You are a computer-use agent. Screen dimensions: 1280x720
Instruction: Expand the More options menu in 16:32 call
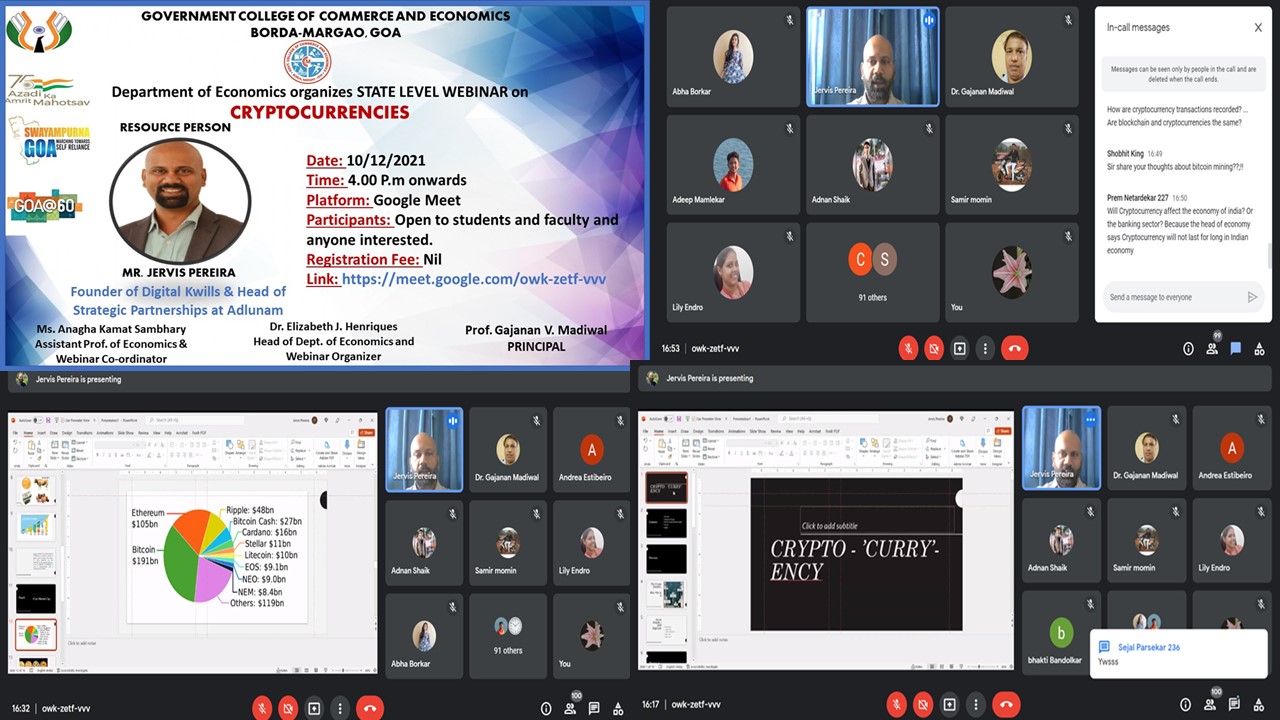click(x=340, y=708)
